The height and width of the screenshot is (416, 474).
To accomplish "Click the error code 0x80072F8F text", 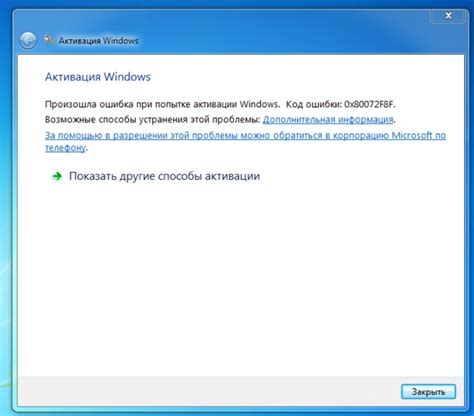I will (x=370, y=104).
